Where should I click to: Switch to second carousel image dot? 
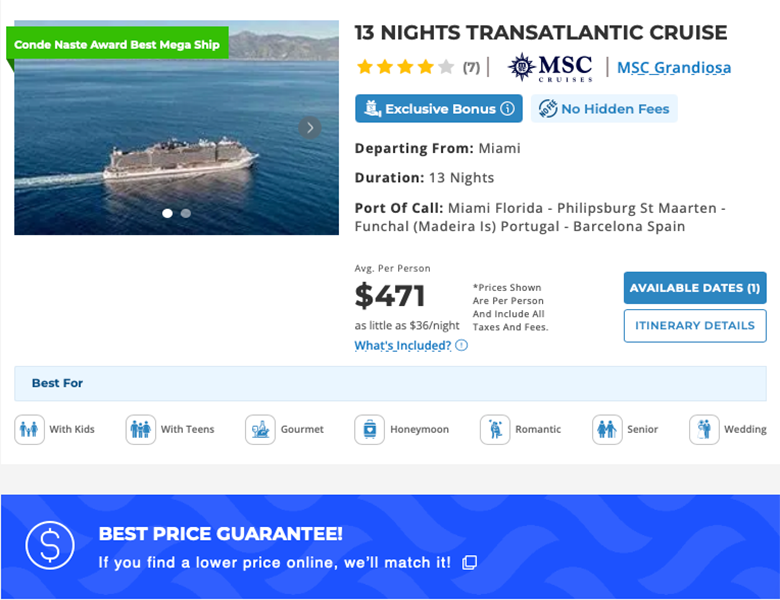coord(186,213)
